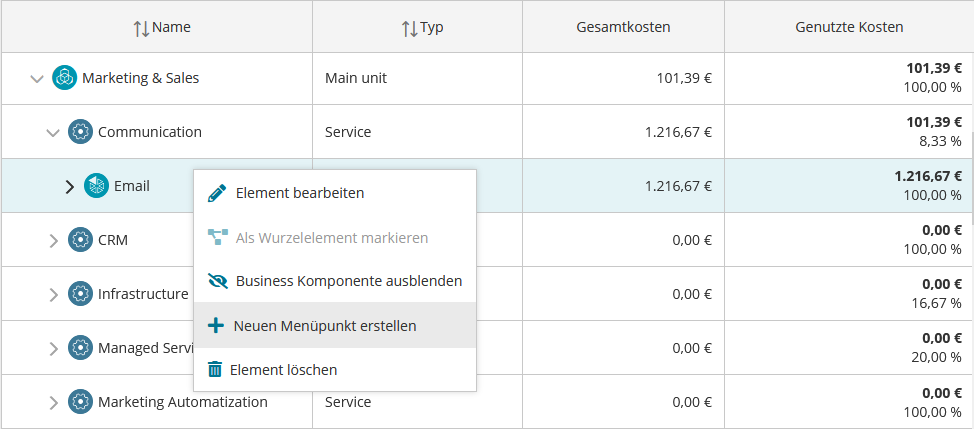Image resolution: width=974 pixels, height=429 pixels.
Task: Sort by Name using the sort arrows
Action: point(142,28)
